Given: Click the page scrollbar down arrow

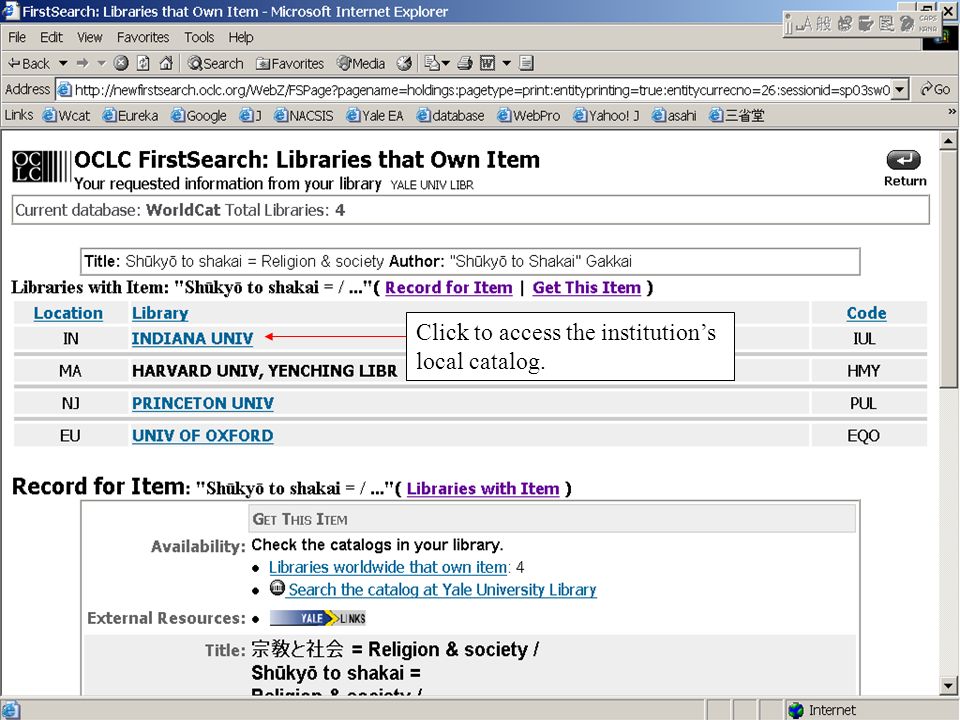Looking at the screenshot, I should pyautogui.click(x=948, y=686).
